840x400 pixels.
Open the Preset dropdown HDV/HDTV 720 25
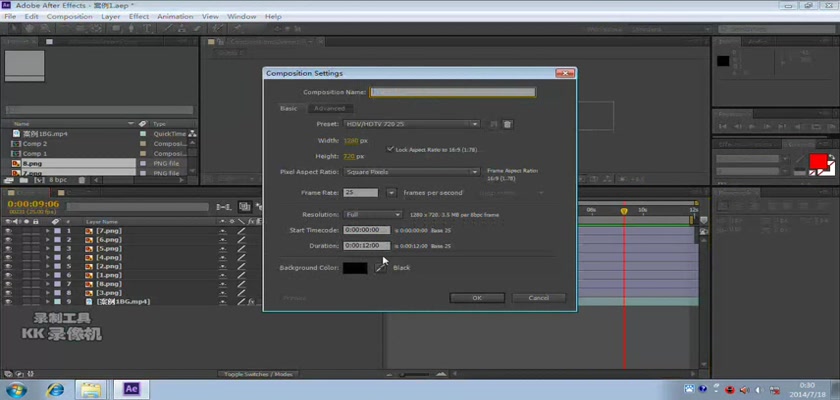coord(411,124)
